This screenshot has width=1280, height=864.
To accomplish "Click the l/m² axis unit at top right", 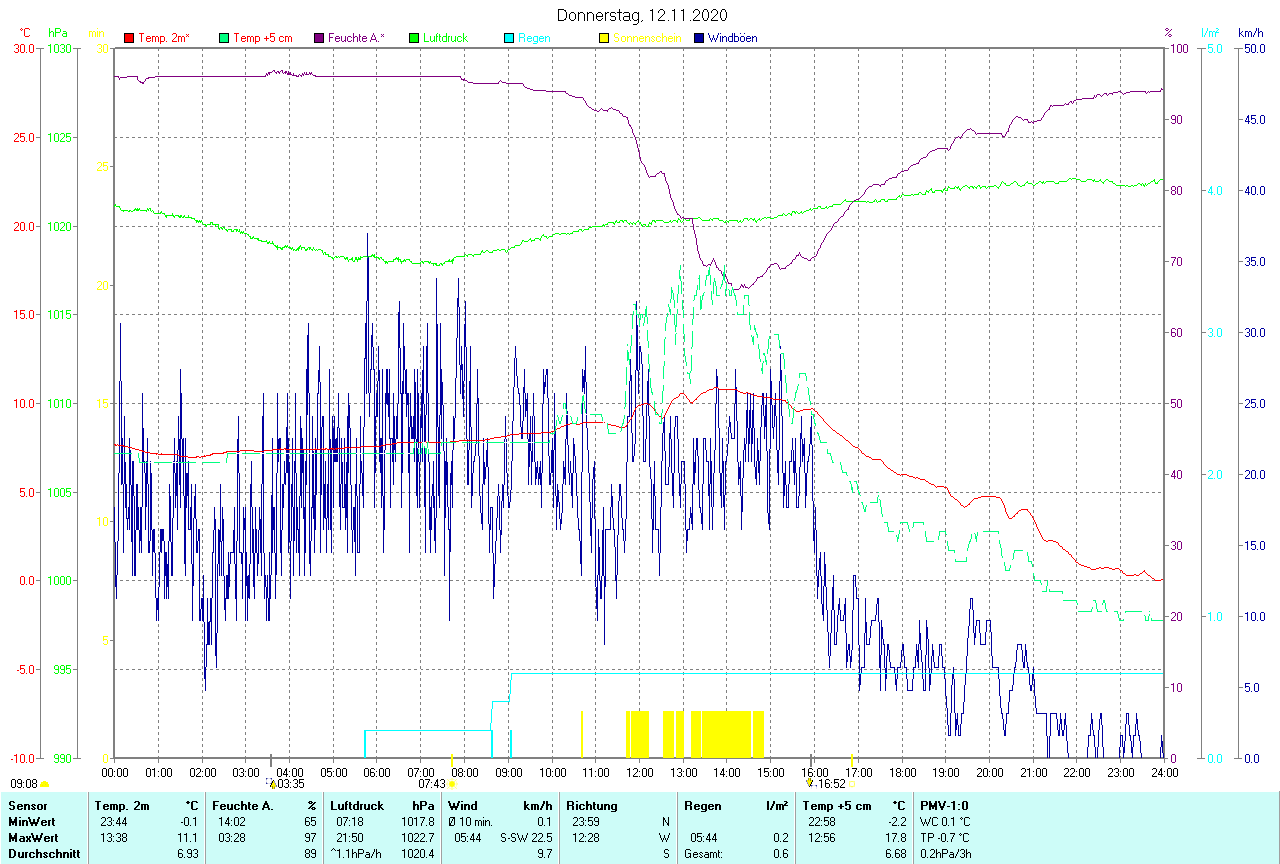I will [1211, 33].
